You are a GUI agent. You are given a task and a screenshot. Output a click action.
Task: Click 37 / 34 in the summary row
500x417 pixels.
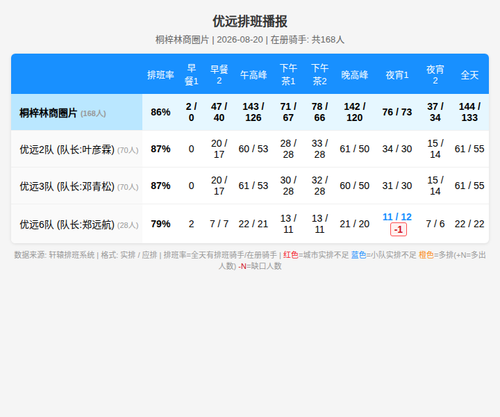coord(435,112)
